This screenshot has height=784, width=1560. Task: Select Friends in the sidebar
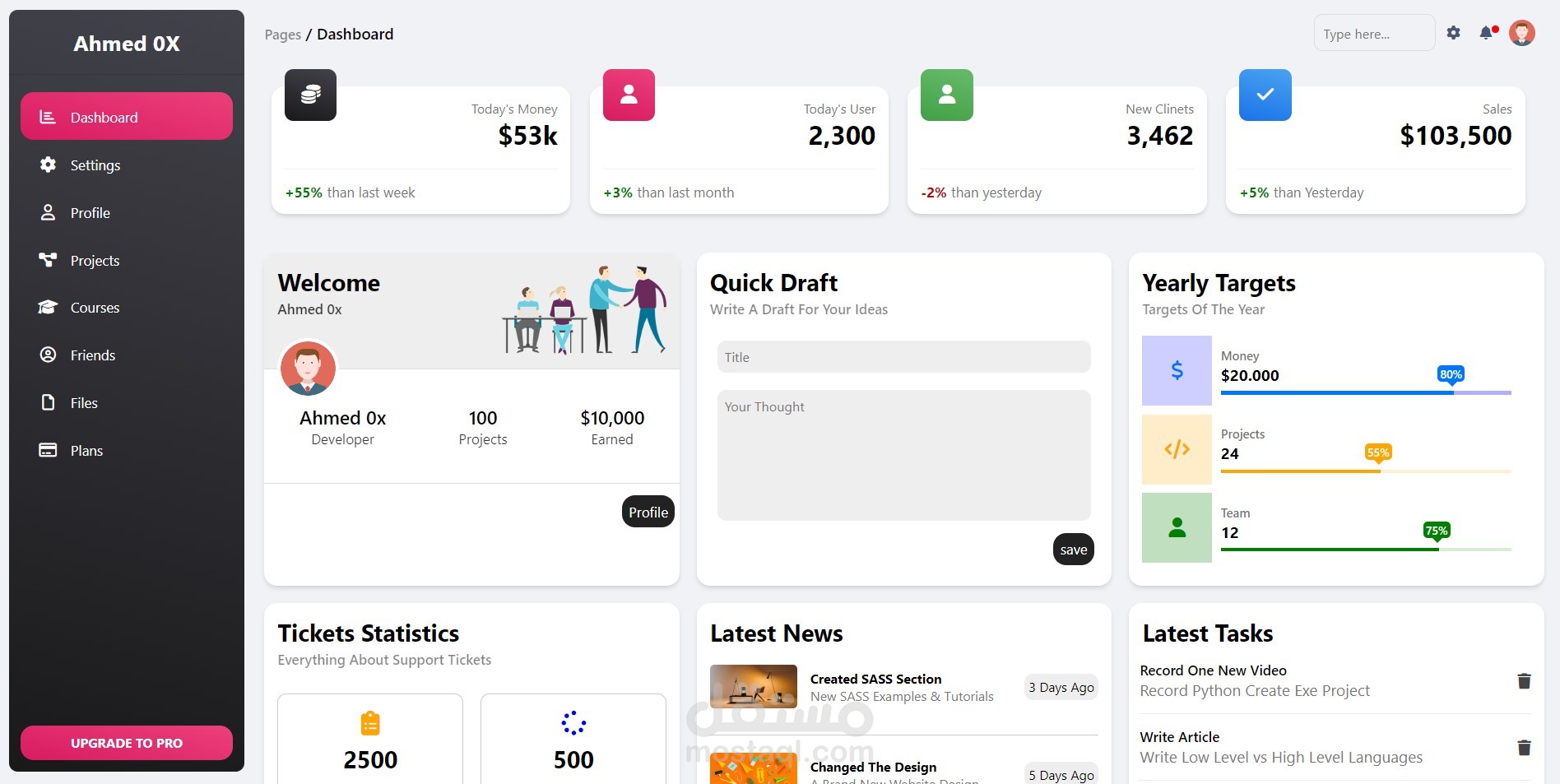pos(127,355)
